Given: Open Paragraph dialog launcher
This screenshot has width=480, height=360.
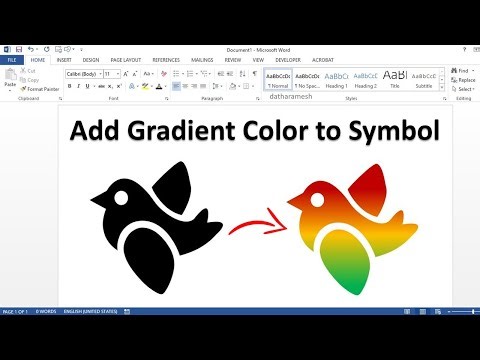Looking at the screenshot, I should 258,99.
